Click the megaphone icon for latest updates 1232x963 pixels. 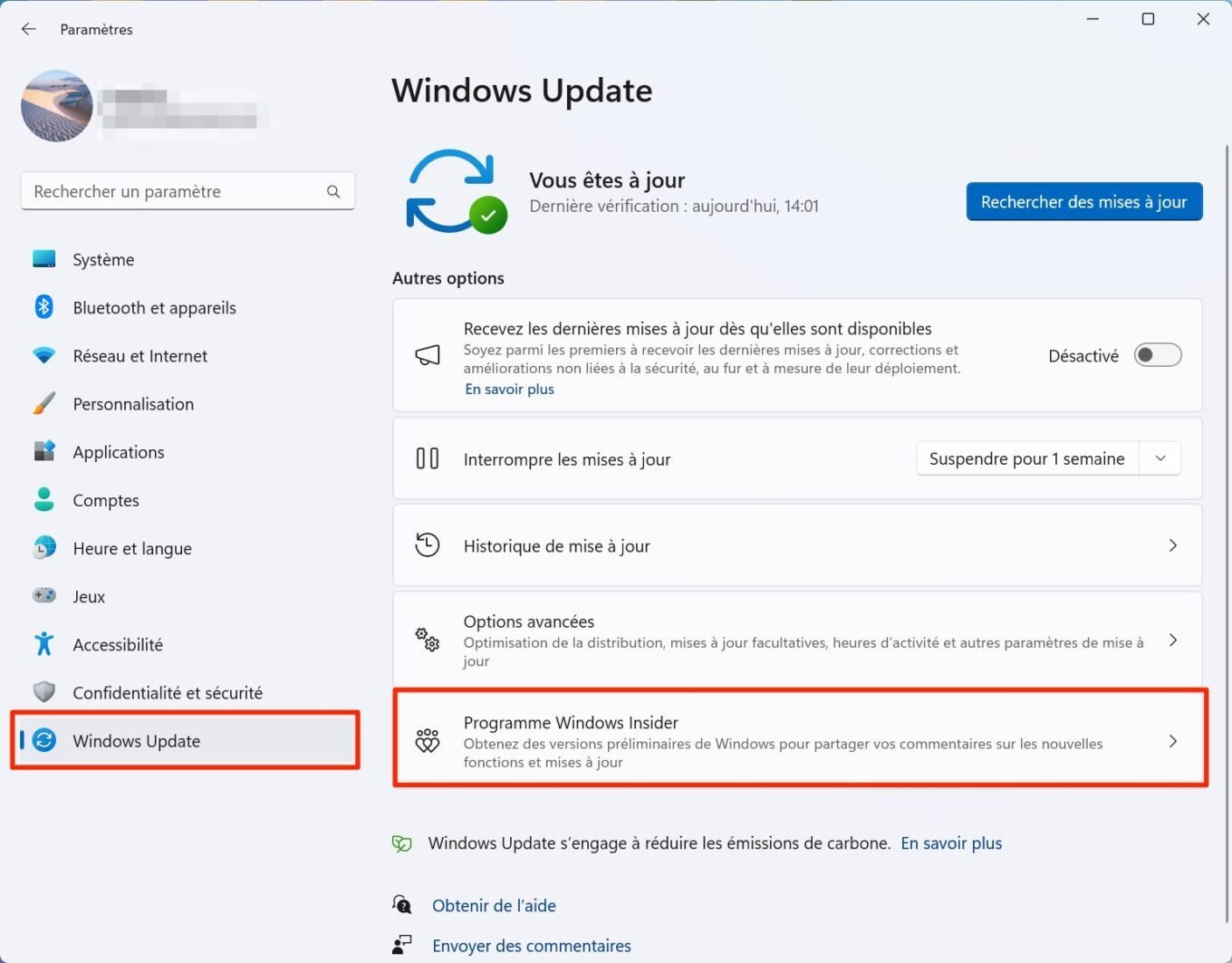(x=428, y=355)
